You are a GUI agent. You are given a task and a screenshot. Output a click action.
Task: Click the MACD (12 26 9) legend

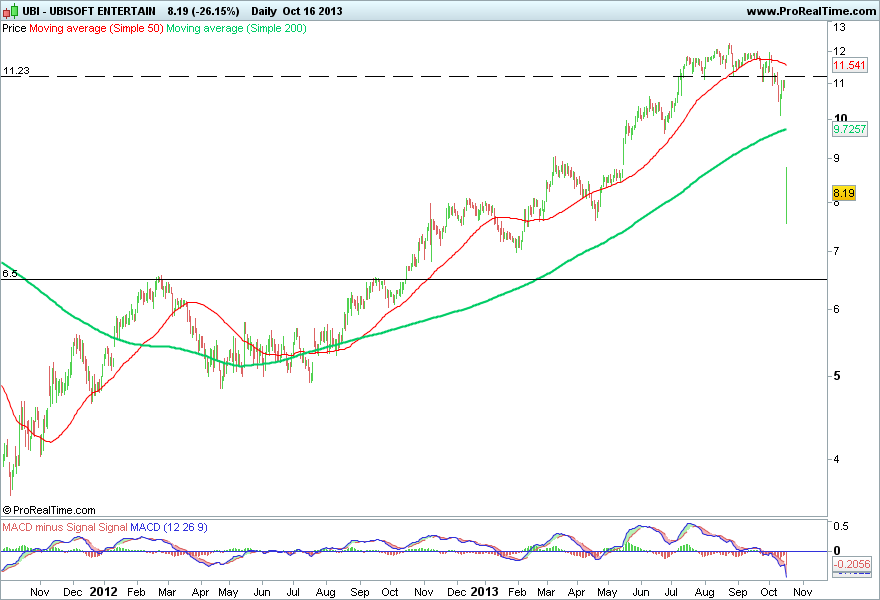(x=168, y=528)
